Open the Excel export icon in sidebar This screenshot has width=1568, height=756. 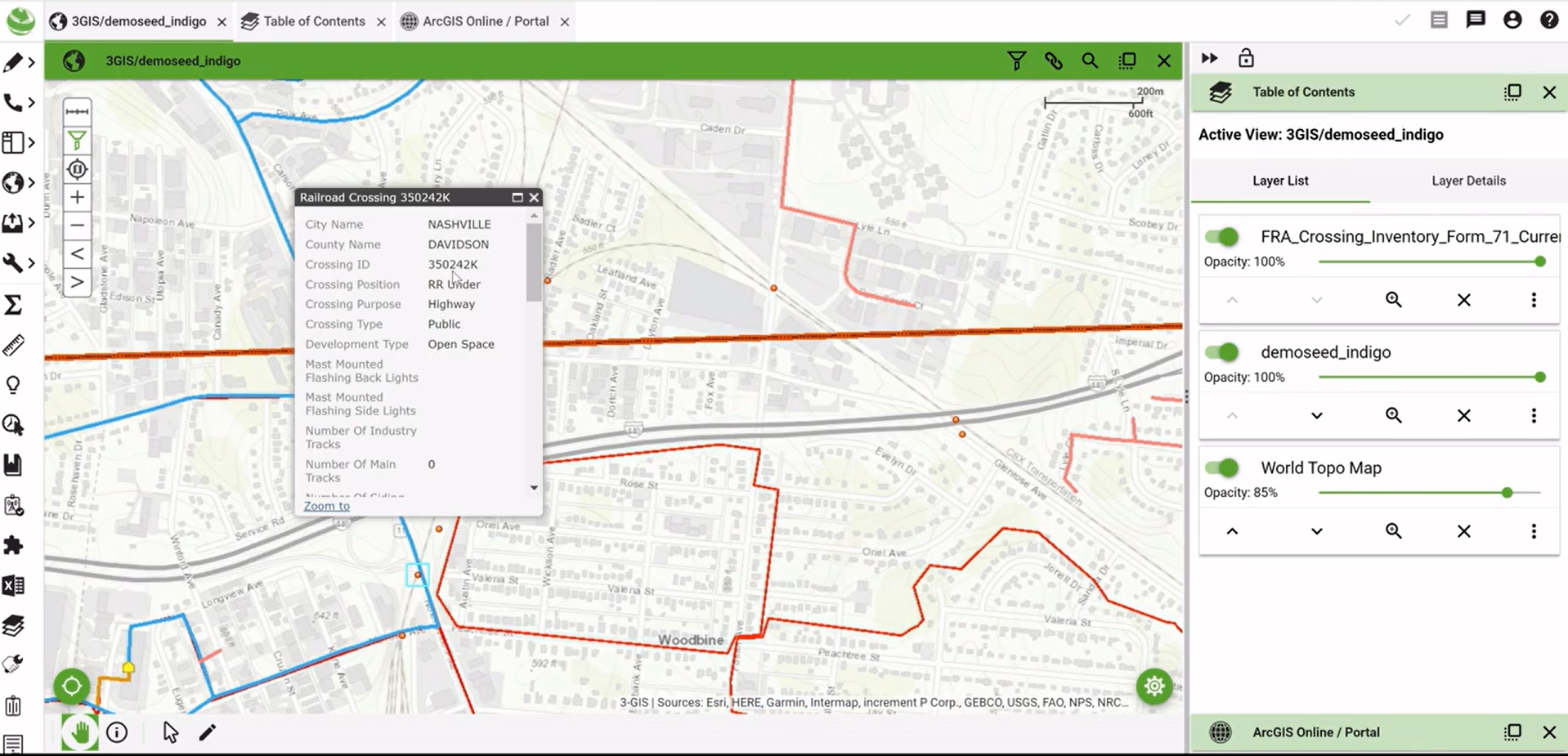pos(13,586)
